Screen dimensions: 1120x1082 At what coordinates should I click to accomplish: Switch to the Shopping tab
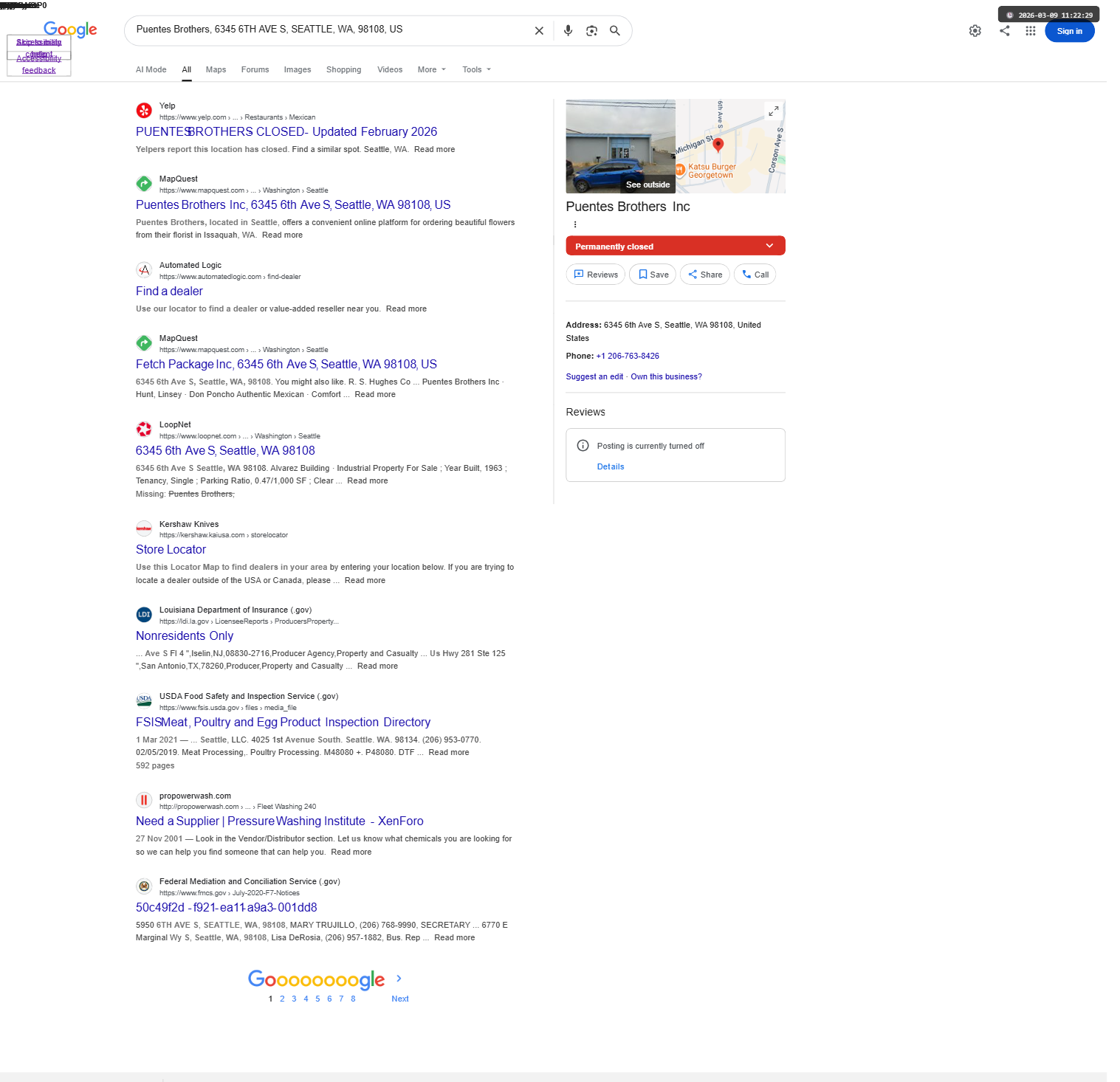coord(344,69)
